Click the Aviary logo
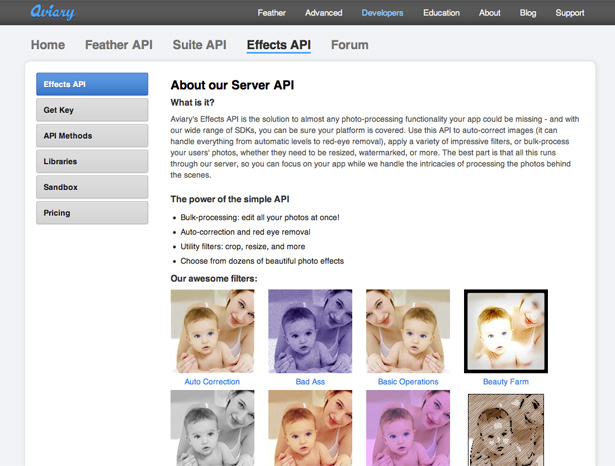 (x=53, y=12)
